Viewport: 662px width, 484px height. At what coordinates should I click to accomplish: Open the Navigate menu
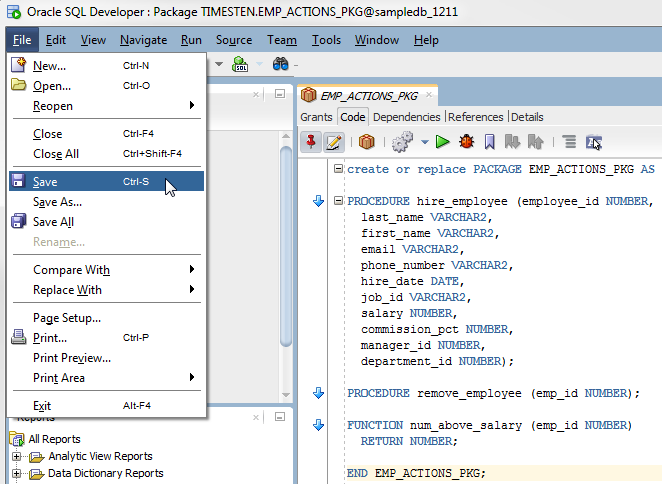point(144,40)
